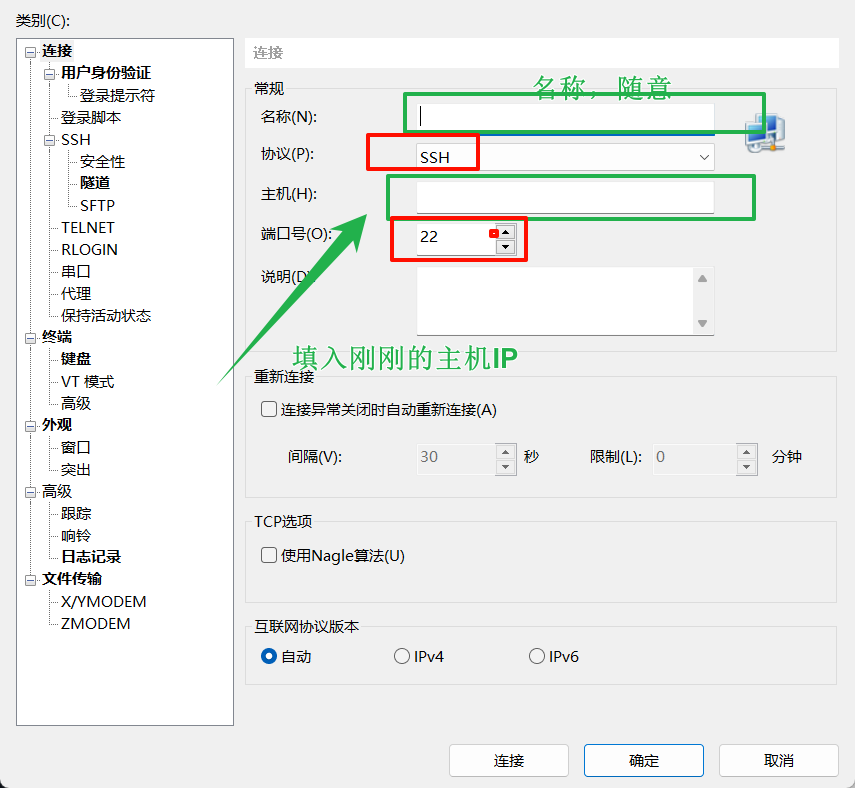Screen dimensions: 855x788
Task: Collapse the 外观 tree node
Action: click(31, 426)
